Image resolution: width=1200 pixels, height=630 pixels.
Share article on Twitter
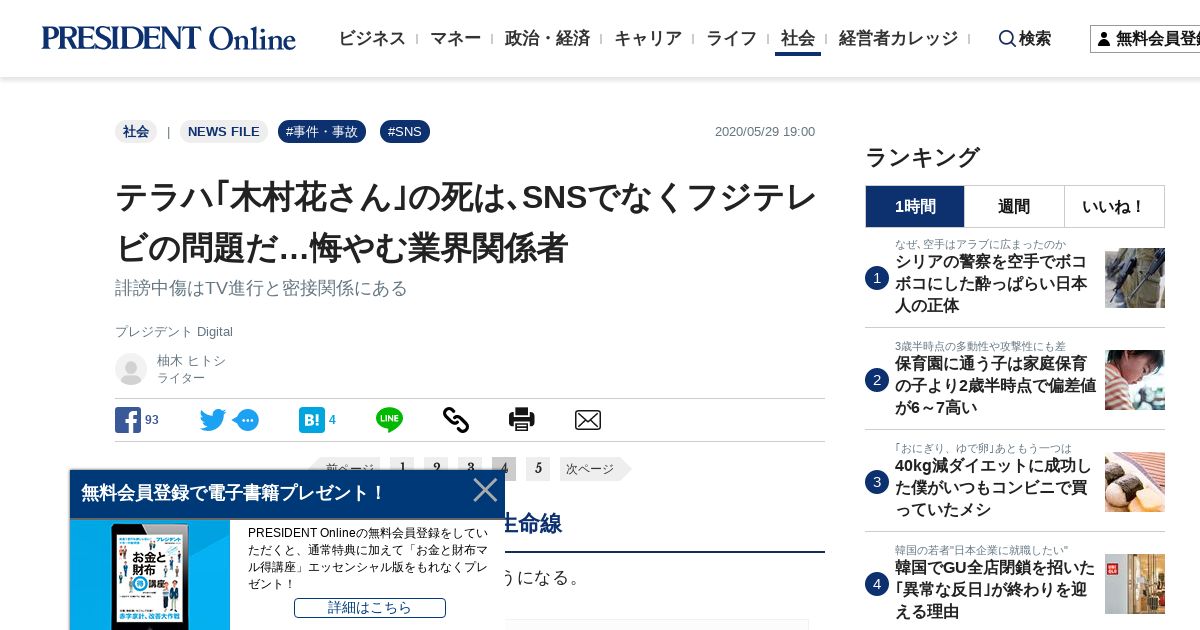(213, 420)
